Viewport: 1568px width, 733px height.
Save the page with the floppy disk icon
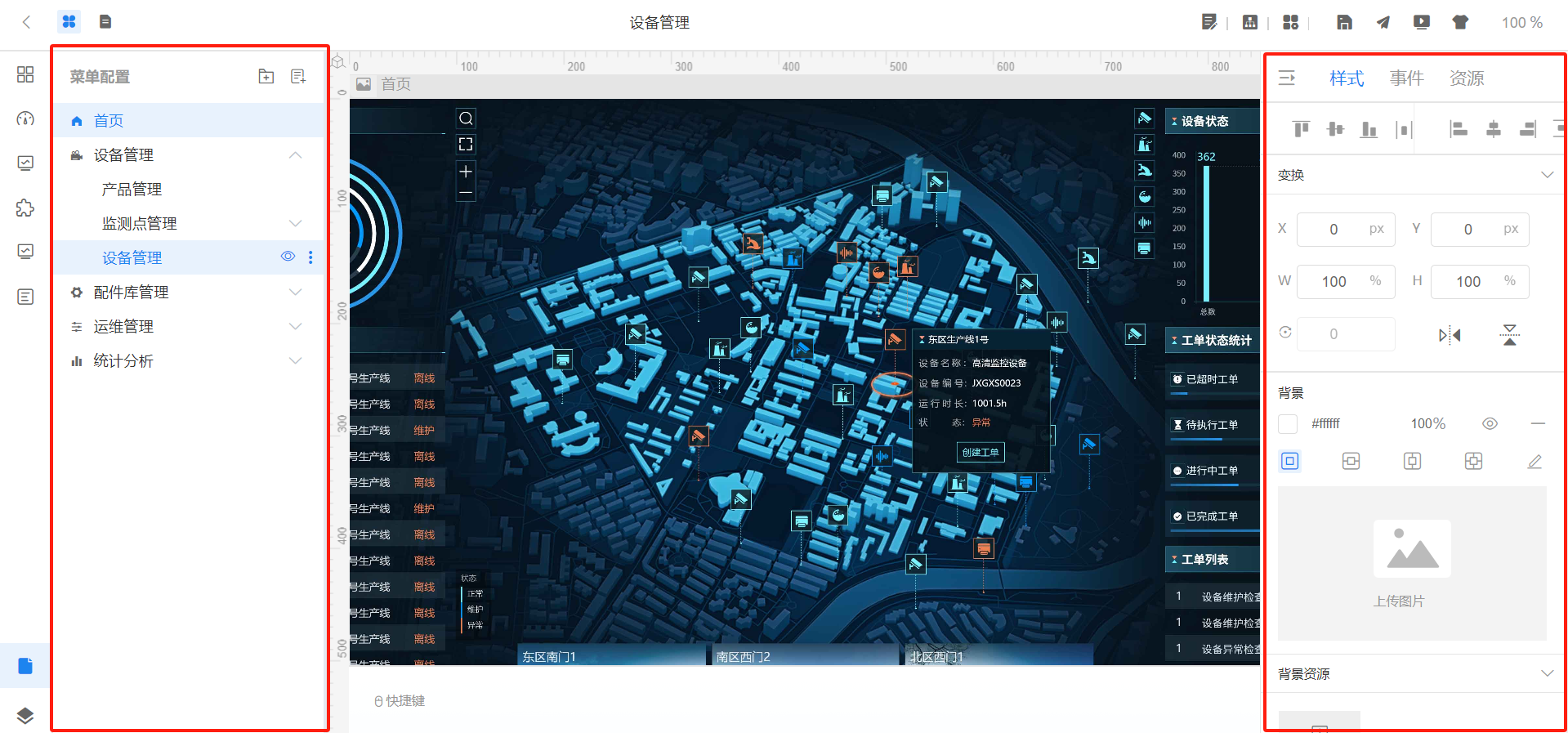(x=1344, y=22)
